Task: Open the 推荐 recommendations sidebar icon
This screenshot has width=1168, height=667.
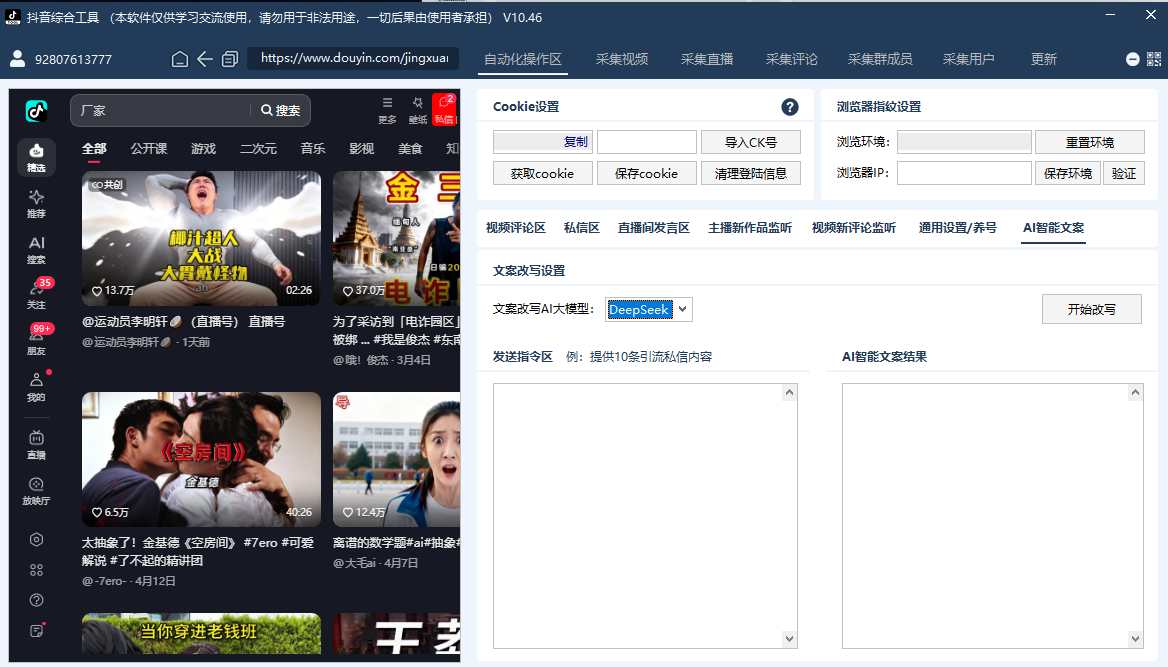Action: pos(36,203)
